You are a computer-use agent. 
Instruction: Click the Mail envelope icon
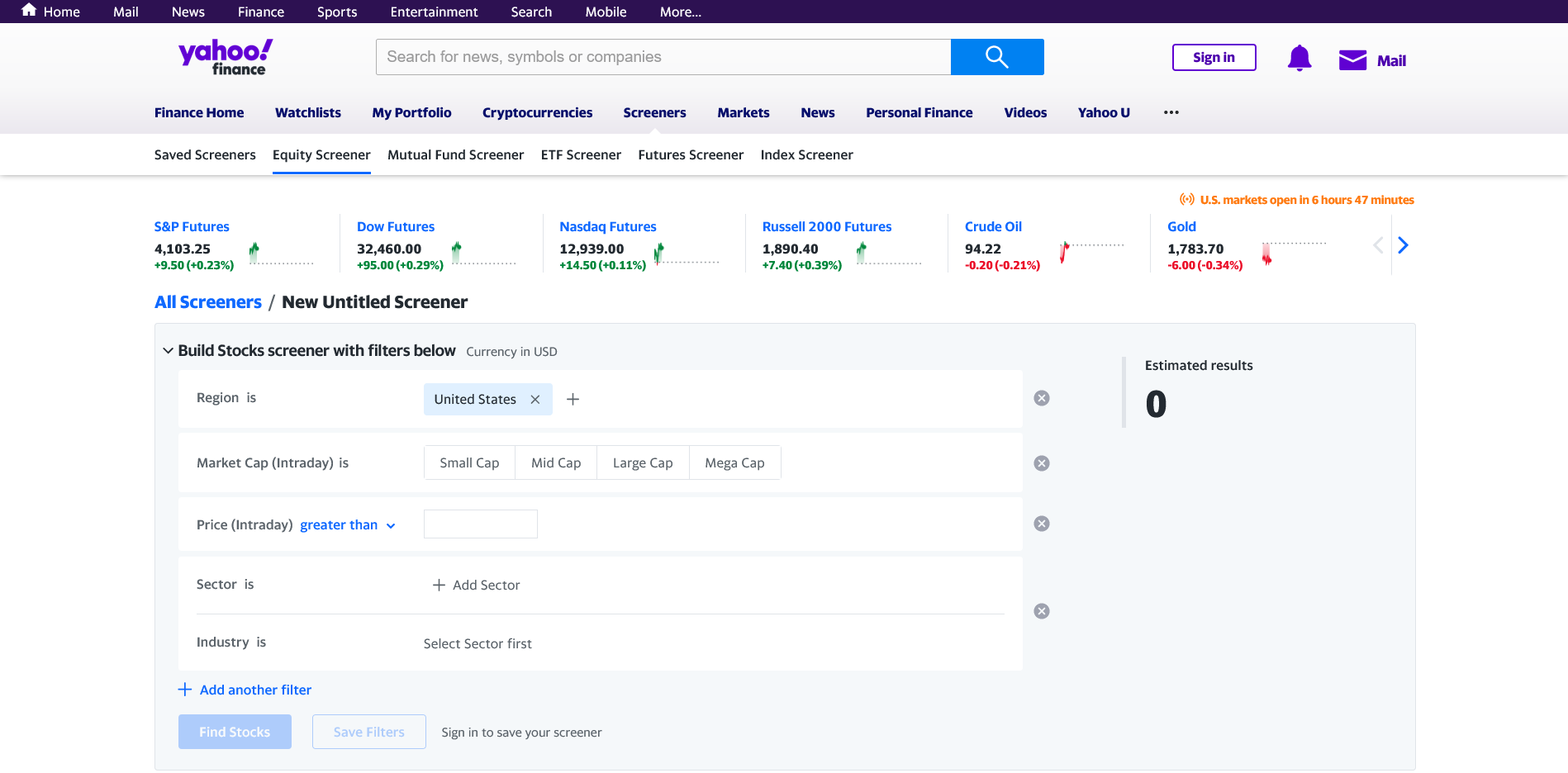click(1352, 60)
